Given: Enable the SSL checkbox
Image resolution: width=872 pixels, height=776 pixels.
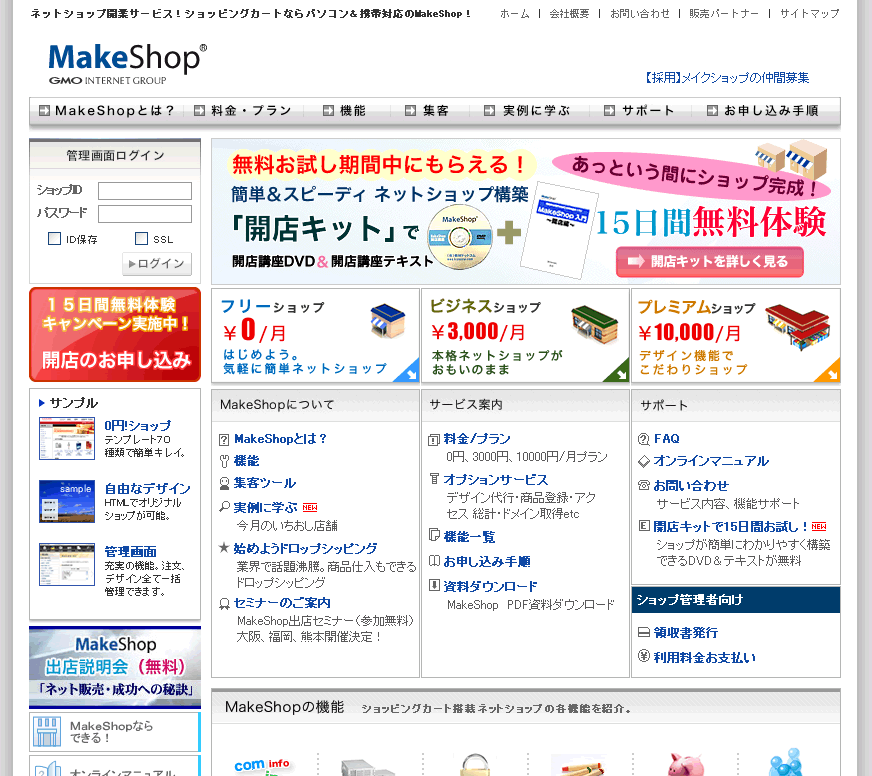Looking at the screenshot, I should tap(141, 239).
